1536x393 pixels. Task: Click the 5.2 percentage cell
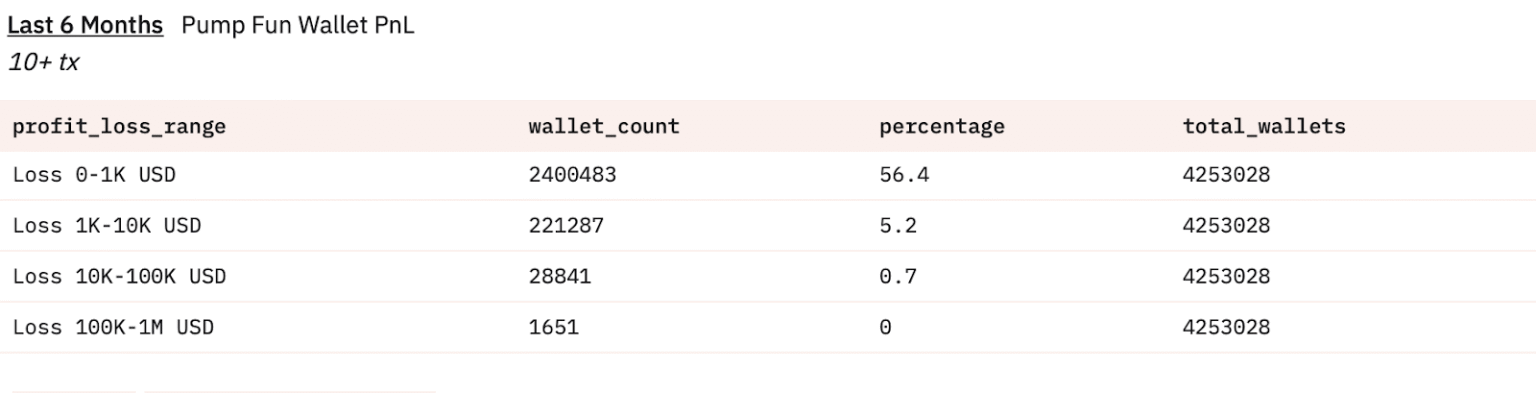(x=898, y=226)
